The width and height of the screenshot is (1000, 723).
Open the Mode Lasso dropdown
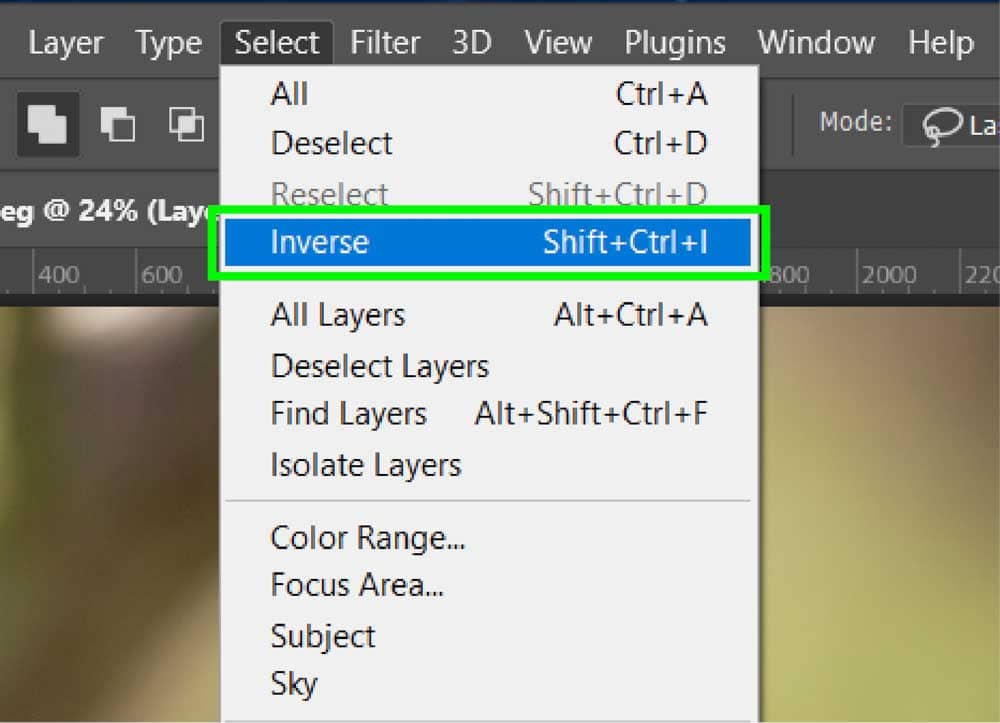coord(950,125)
